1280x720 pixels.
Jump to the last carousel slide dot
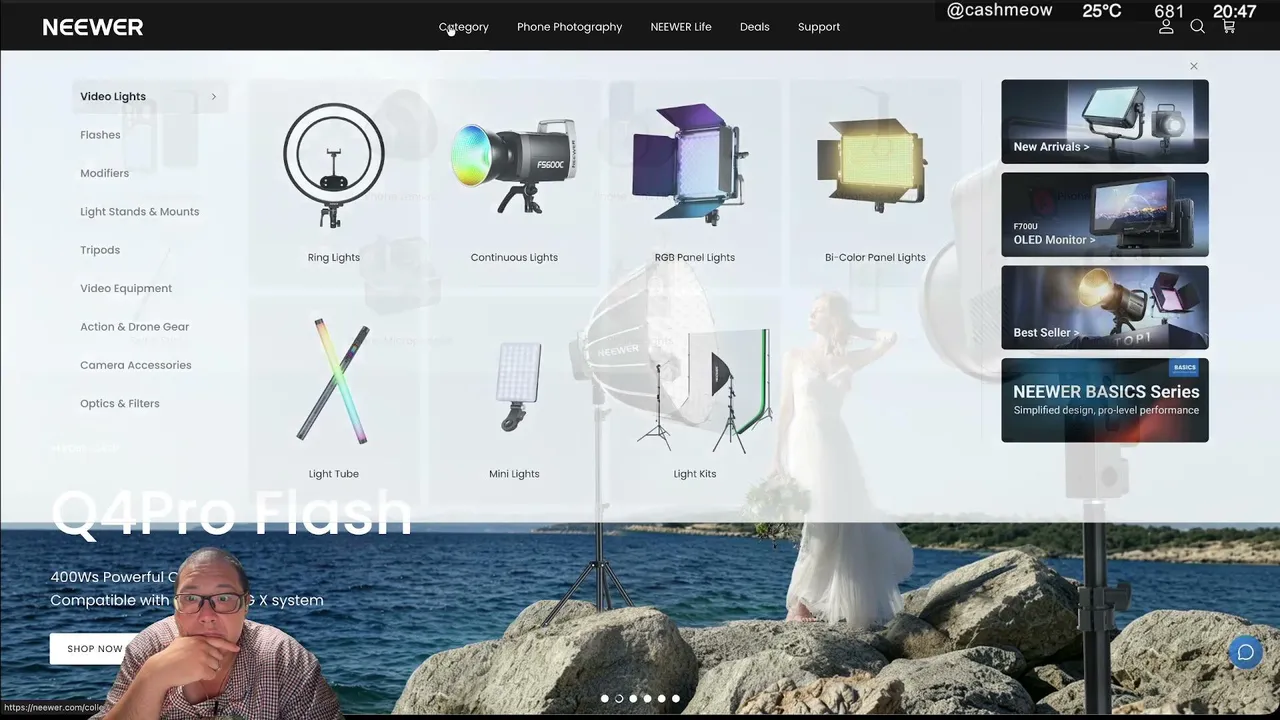click(x=676, y=699)
